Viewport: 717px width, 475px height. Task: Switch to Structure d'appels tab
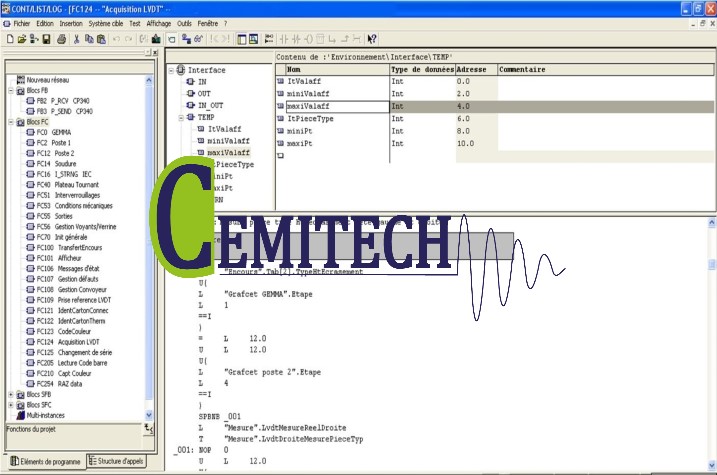coord(116,461)
